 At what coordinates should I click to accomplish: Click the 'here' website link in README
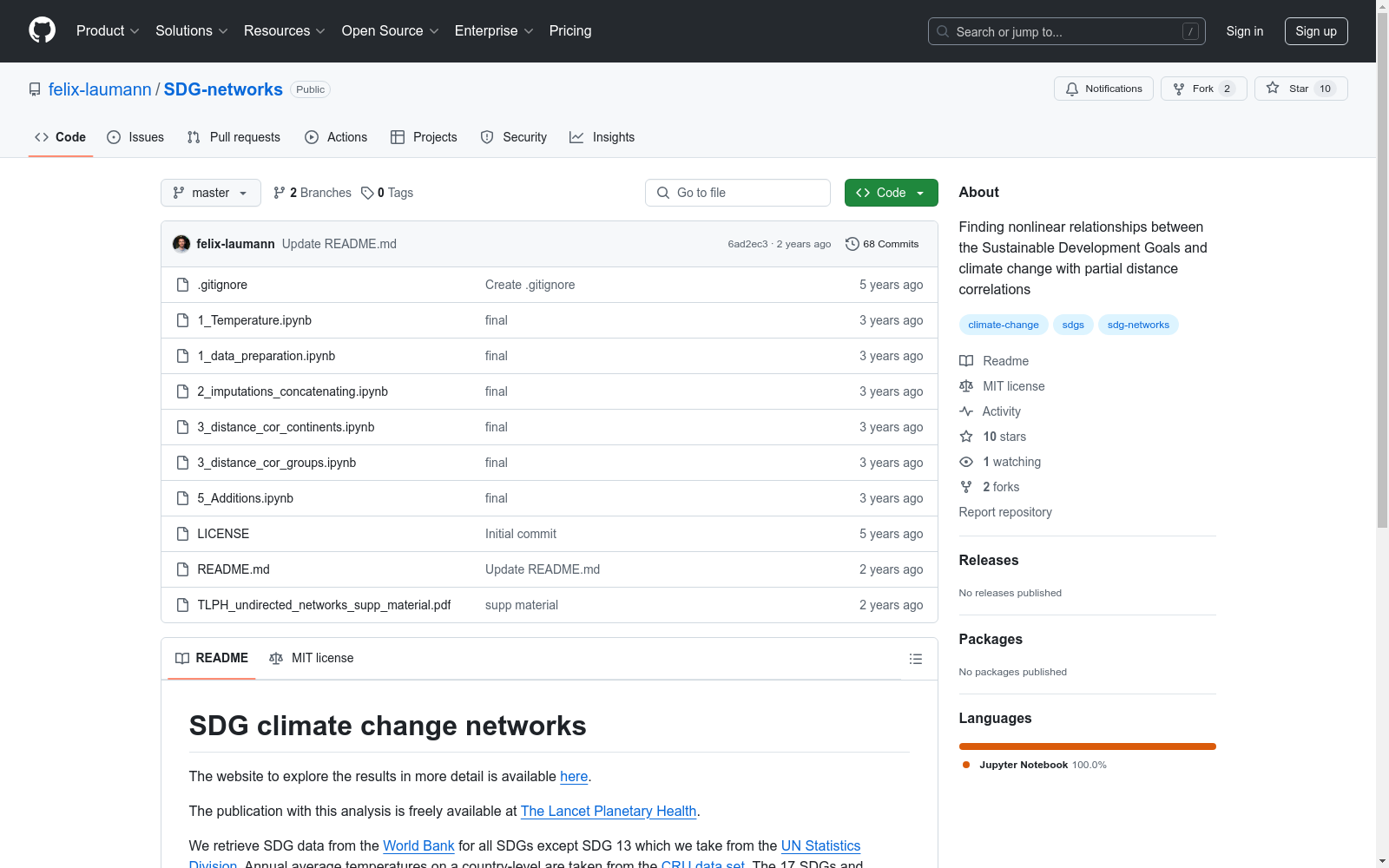[574, 776]
